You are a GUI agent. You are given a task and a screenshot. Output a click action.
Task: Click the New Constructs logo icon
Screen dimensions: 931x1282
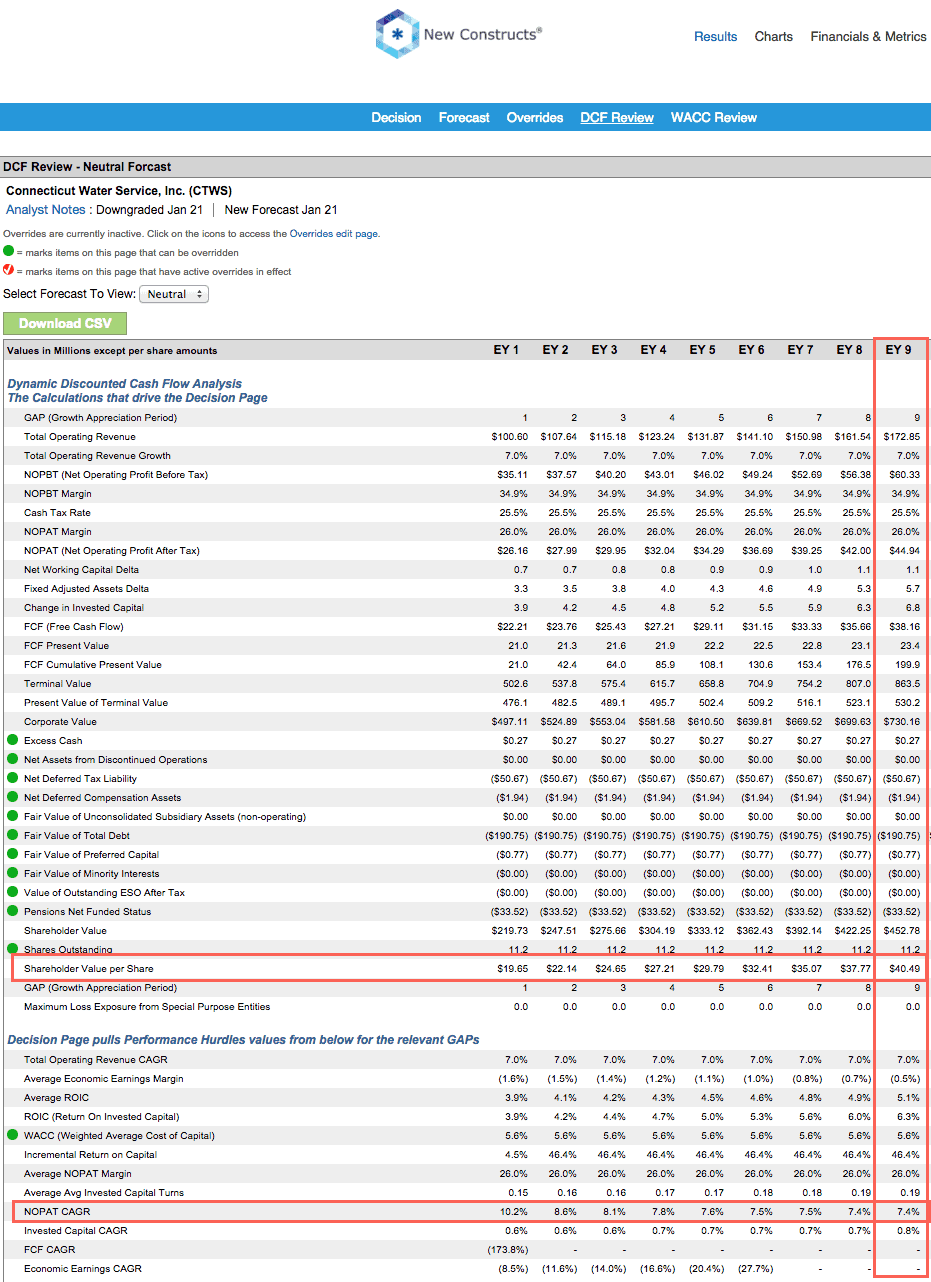pyautogui.click(x=396, y=33)
